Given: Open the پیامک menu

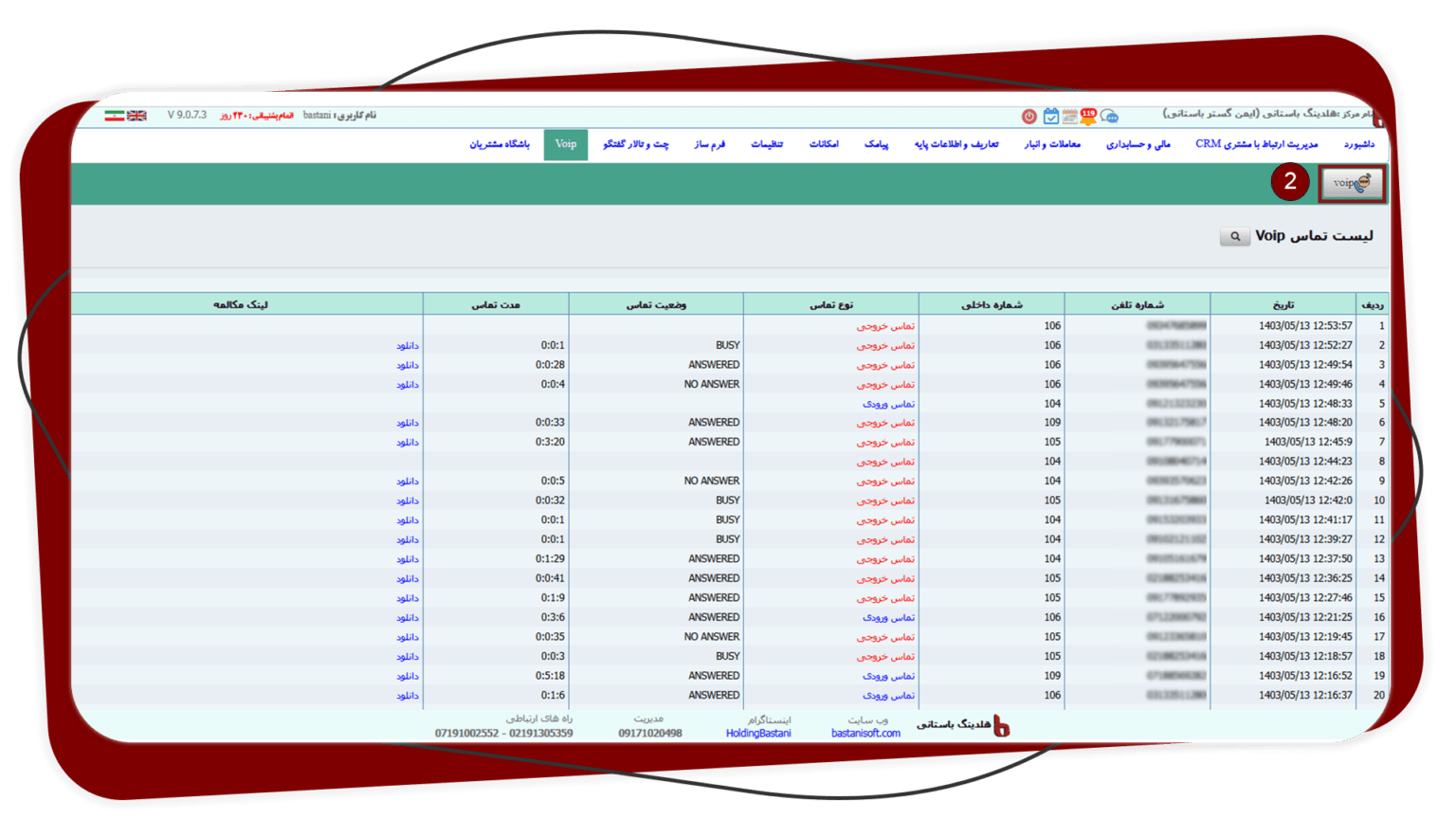Looking at the screenshot, I should click(876, 144).
